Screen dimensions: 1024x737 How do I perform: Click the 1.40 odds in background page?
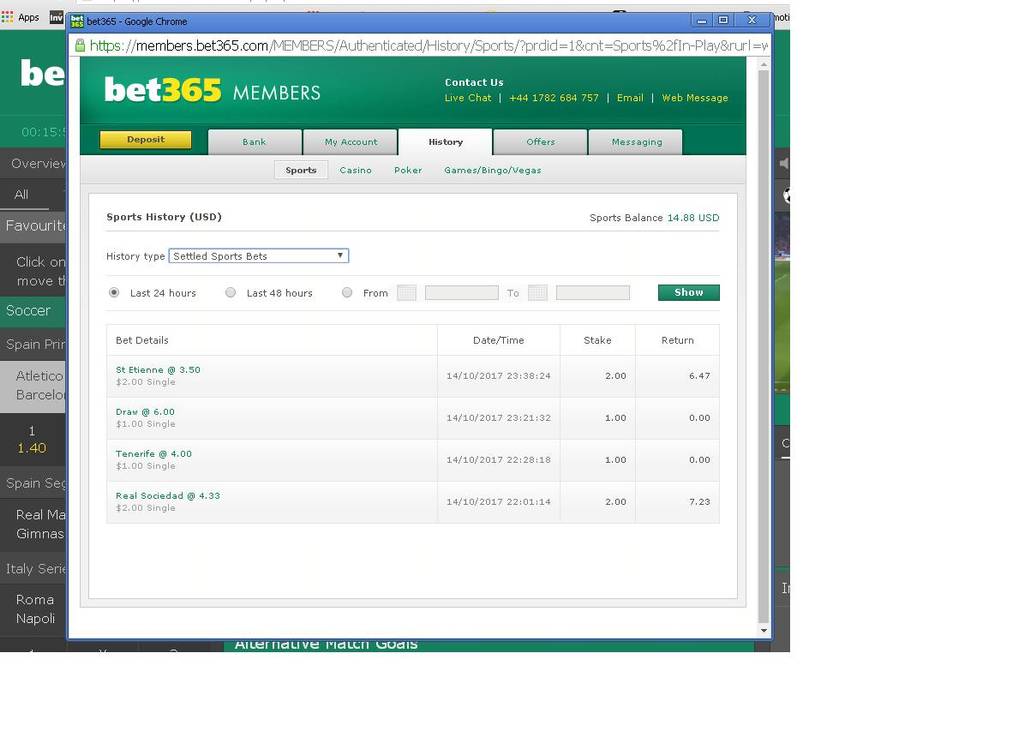click(x=31, y=448)
